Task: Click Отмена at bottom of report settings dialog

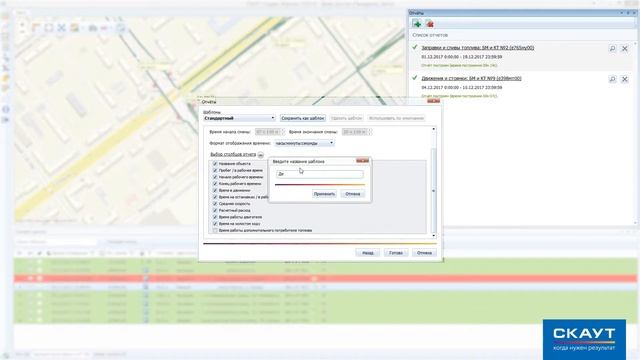Action: [x=424, y=253]
